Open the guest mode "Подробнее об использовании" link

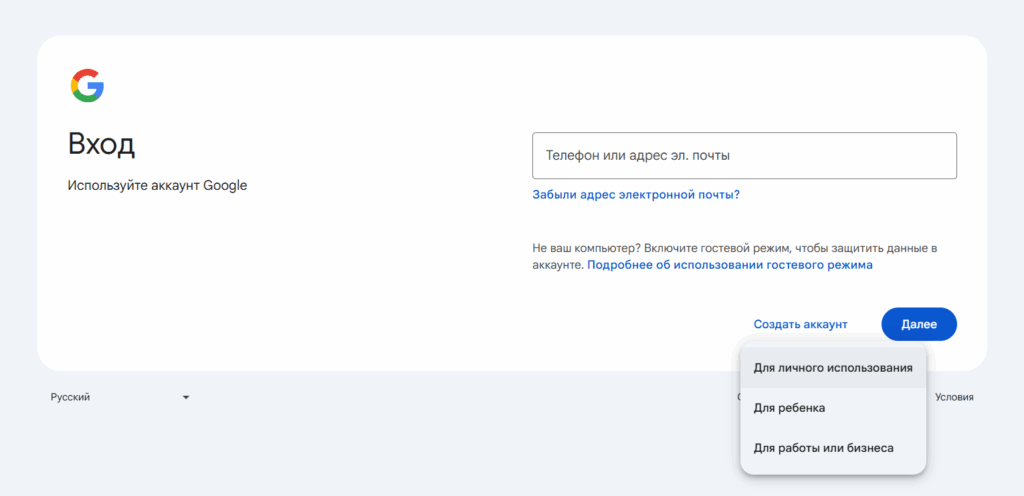tap(730, 266)
